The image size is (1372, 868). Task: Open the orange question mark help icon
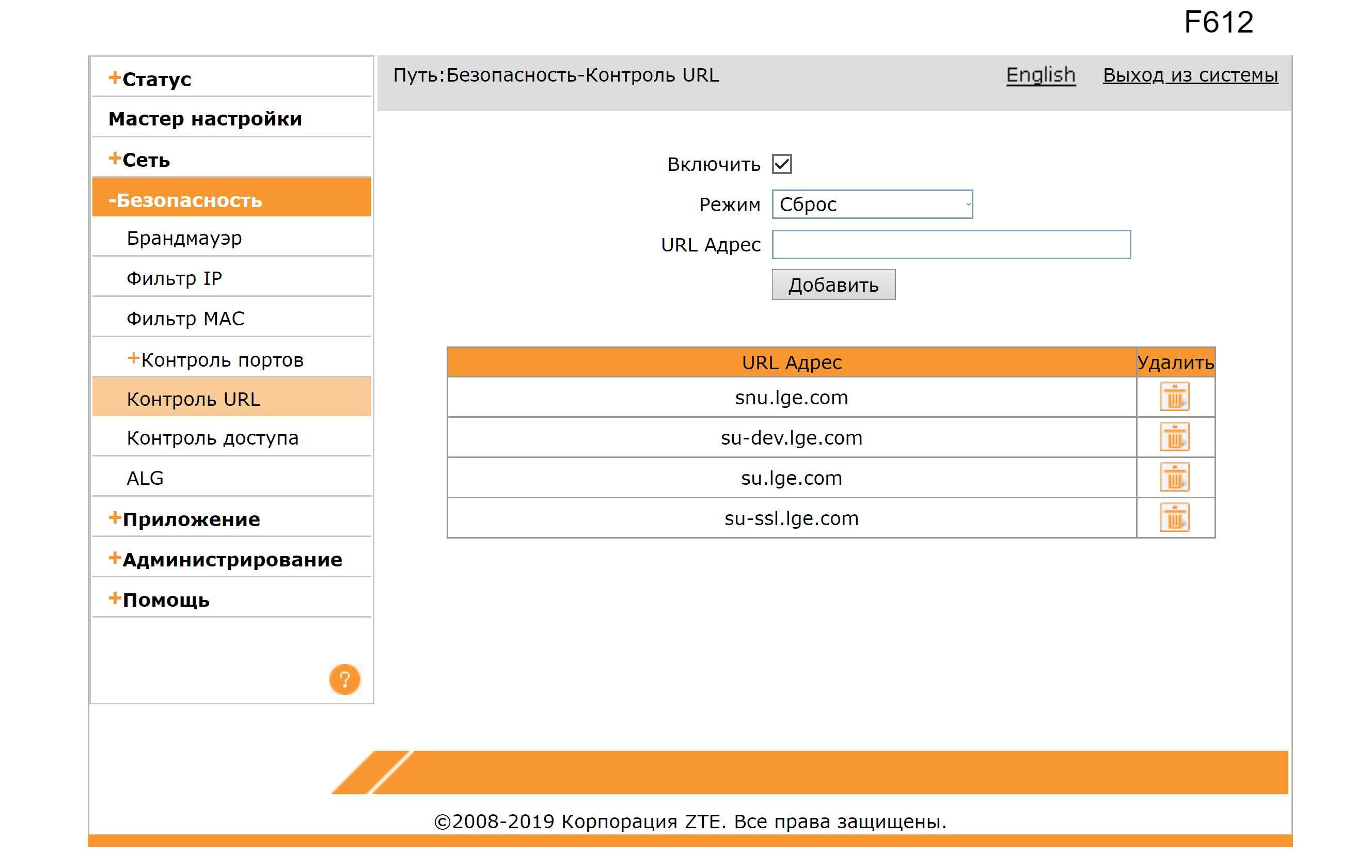pyautogui.click(x=345, y=680)
